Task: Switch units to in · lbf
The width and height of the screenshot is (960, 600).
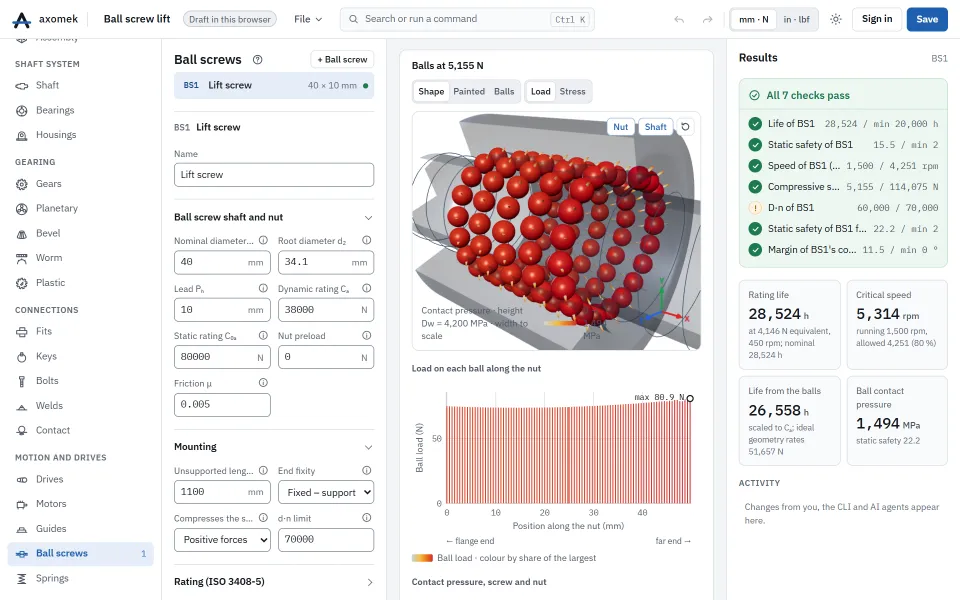Action: (x=797, y=20)
